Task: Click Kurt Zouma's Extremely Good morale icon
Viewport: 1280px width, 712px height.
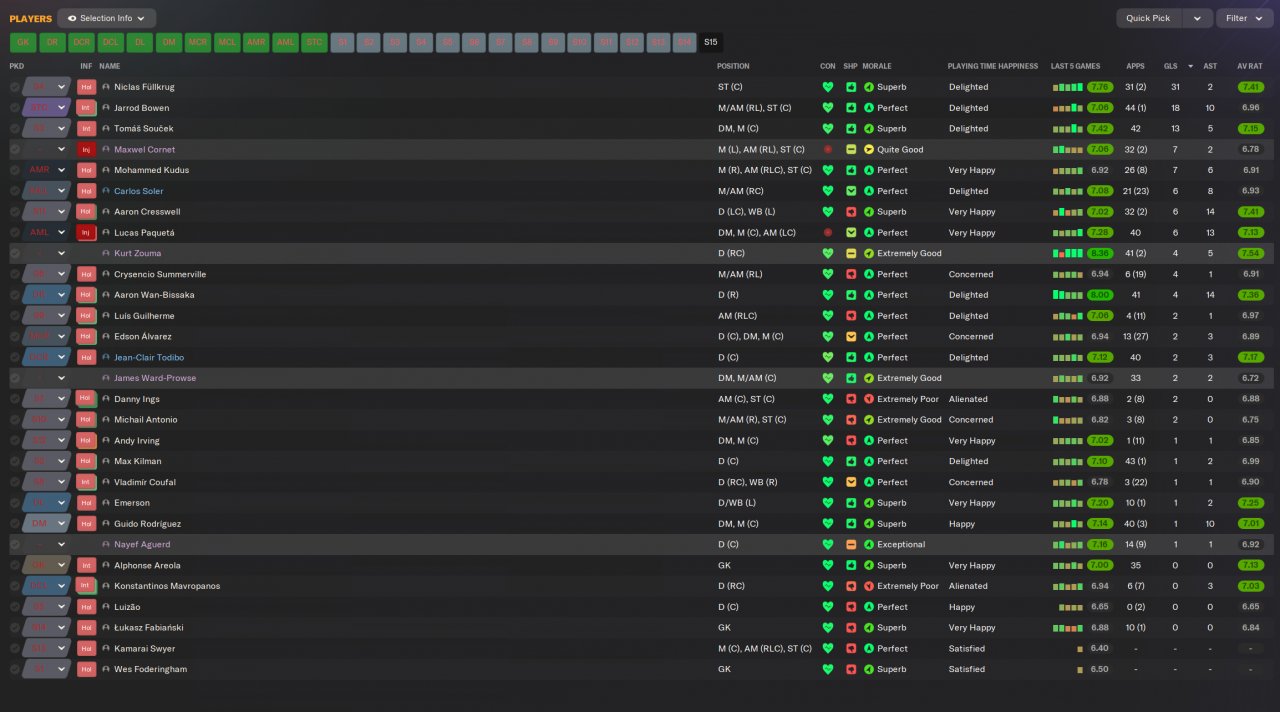Action: coord(869,254)
